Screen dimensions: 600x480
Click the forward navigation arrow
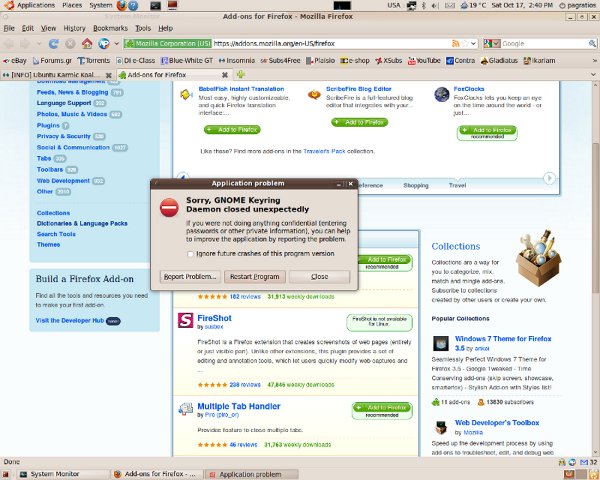[x=25, y=44]
